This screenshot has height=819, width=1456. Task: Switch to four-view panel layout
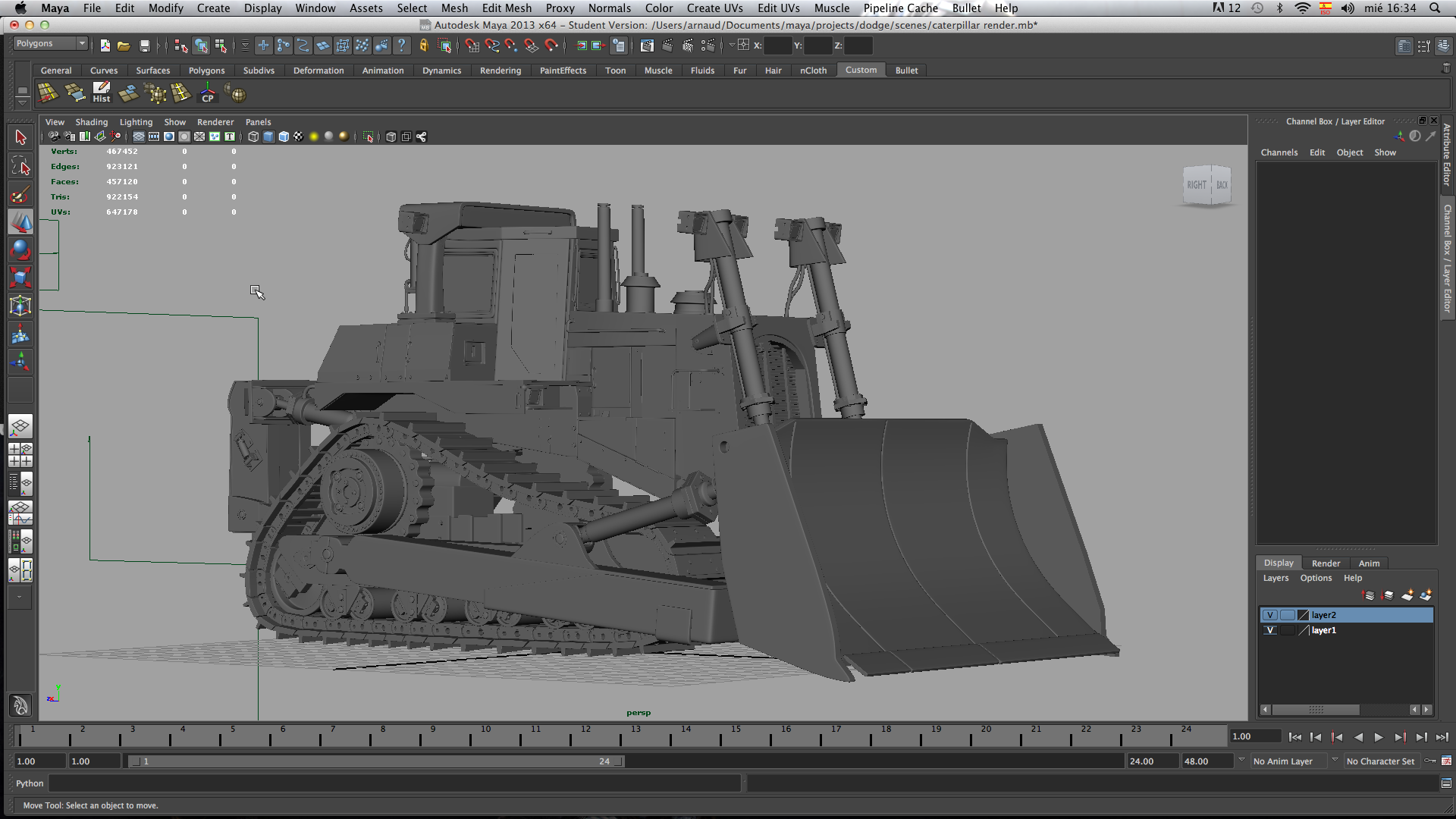(x=20, y=455)
